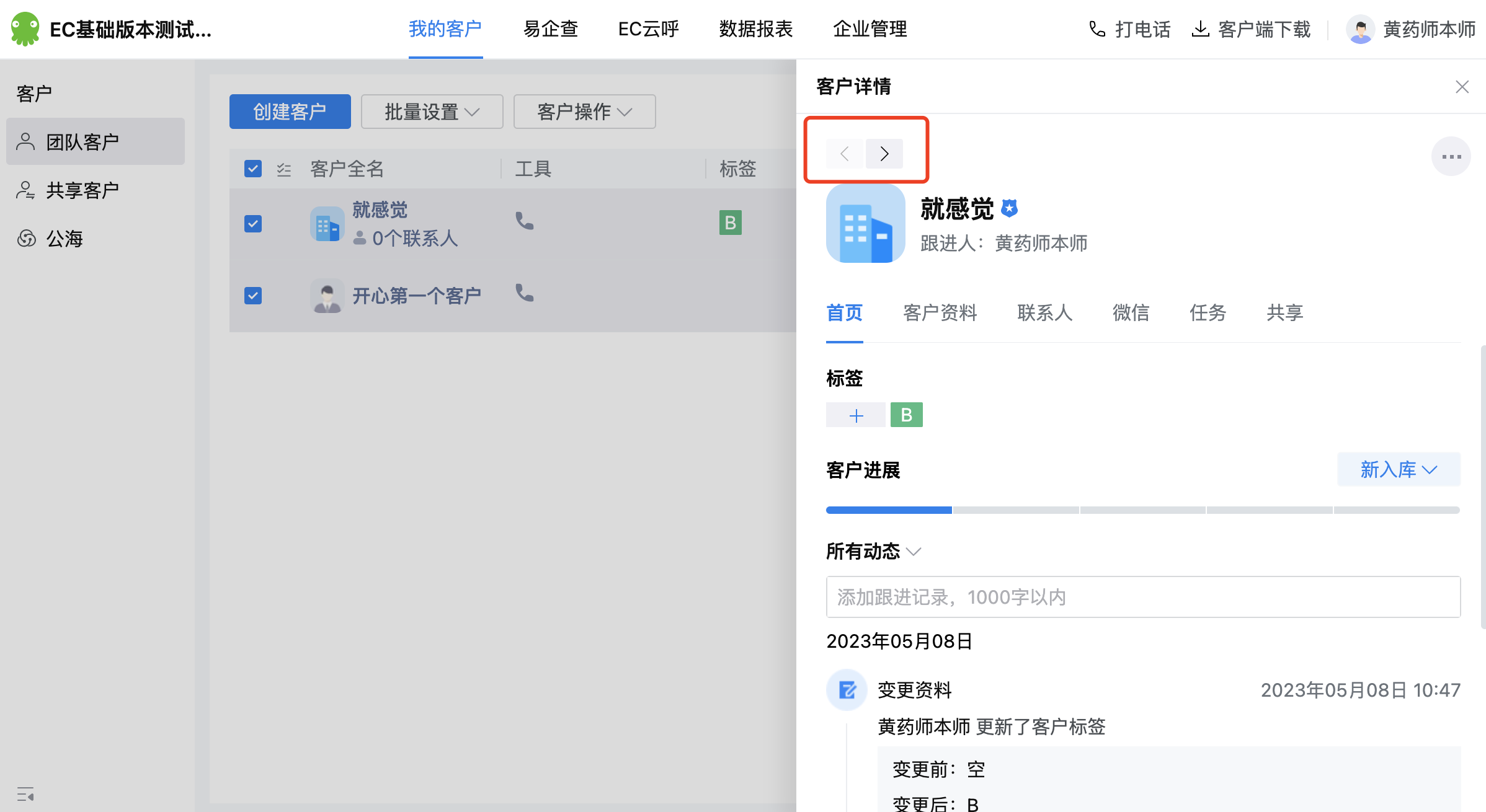This screenshot has height=812, width=1486.
Task: Open 开心第一个客户 name link
Action: (417, 296)
